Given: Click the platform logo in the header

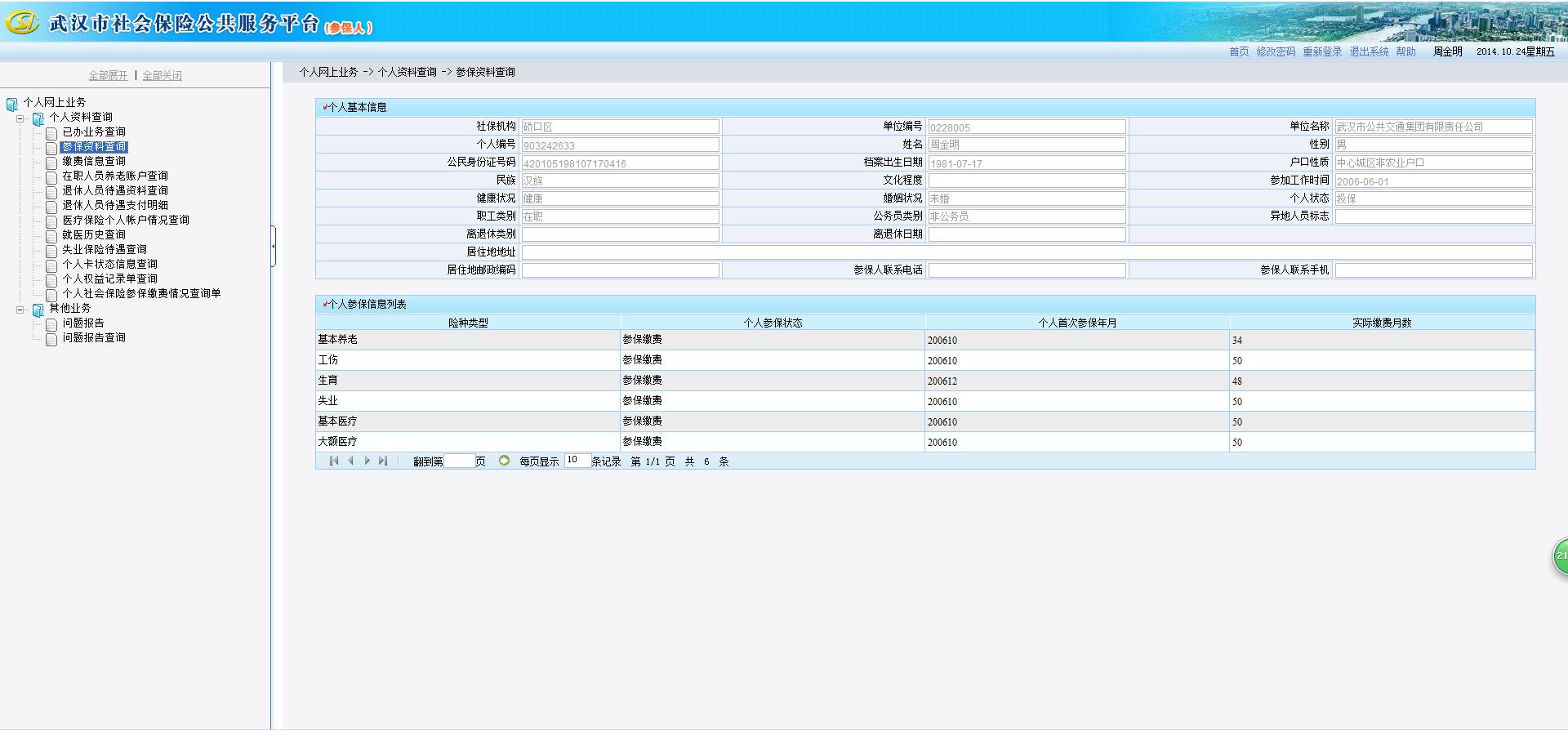Looking at the screenshot, I should 22,23.
